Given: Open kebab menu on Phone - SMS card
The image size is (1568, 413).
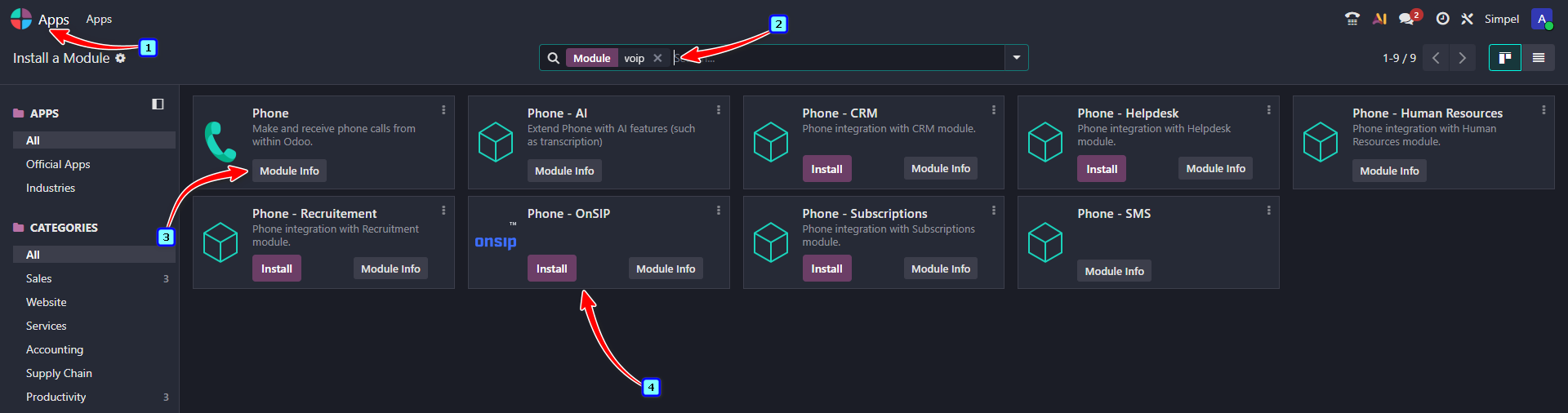Looking at the screenshot, I should pos(1269,211).
